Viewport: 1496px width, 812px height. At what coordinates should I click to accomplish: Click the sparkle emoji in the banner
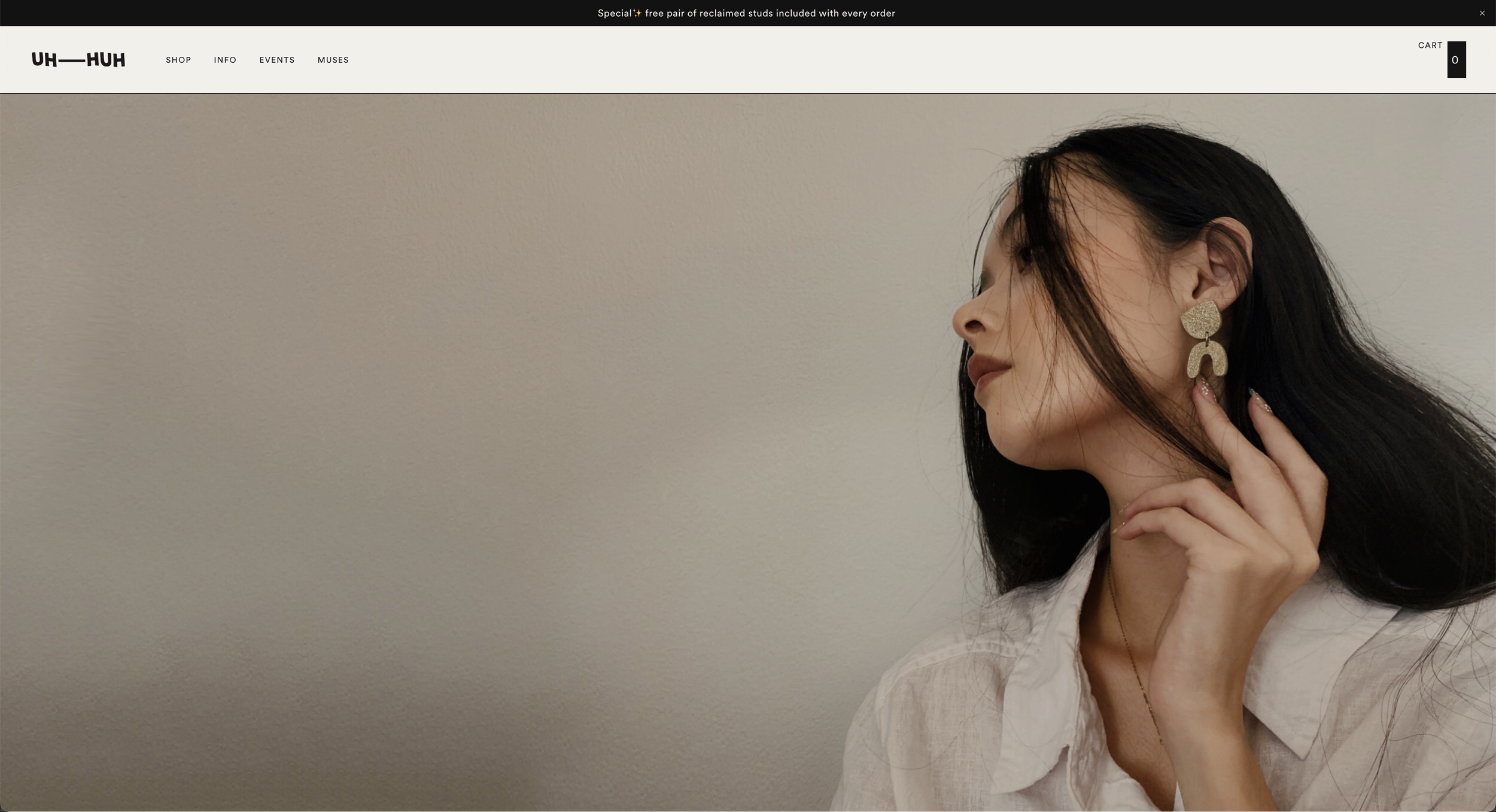[637, 13]
